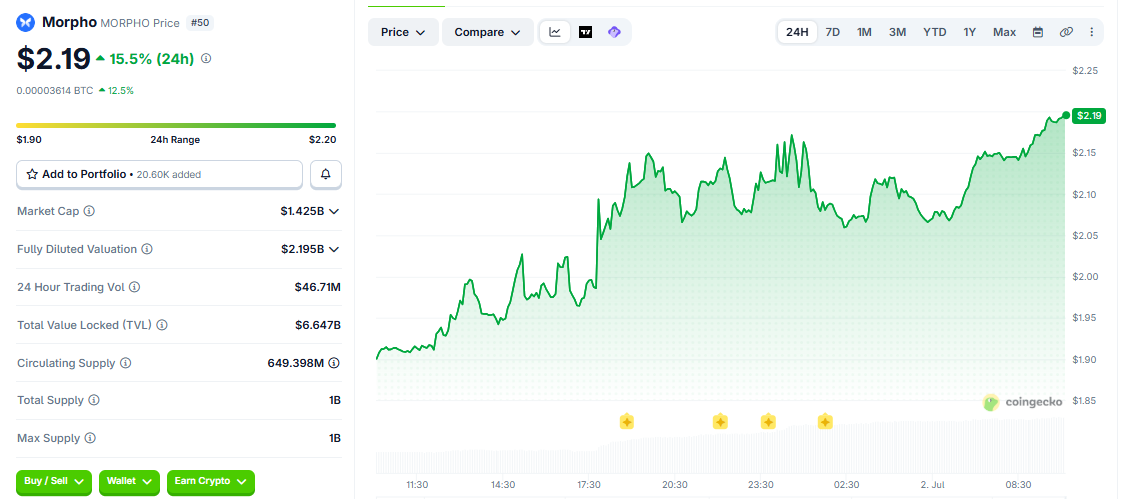
Task: Open the Price chart type dropdown
Action: tap(403, 32)
